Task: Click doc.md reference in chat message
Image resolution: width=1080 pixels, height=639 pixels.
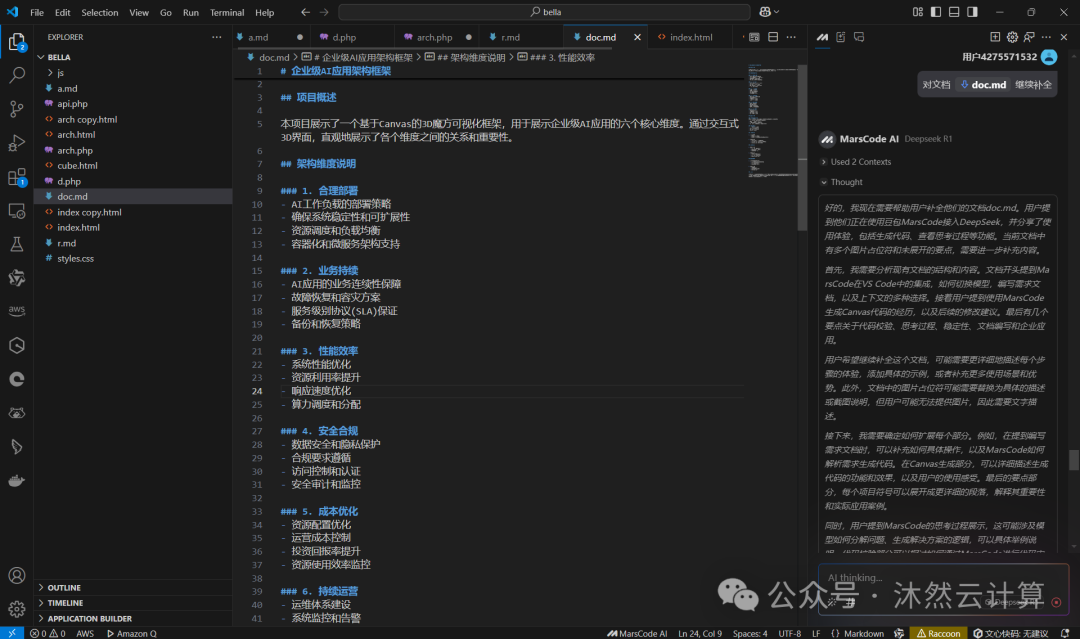Action: point(983,85)
